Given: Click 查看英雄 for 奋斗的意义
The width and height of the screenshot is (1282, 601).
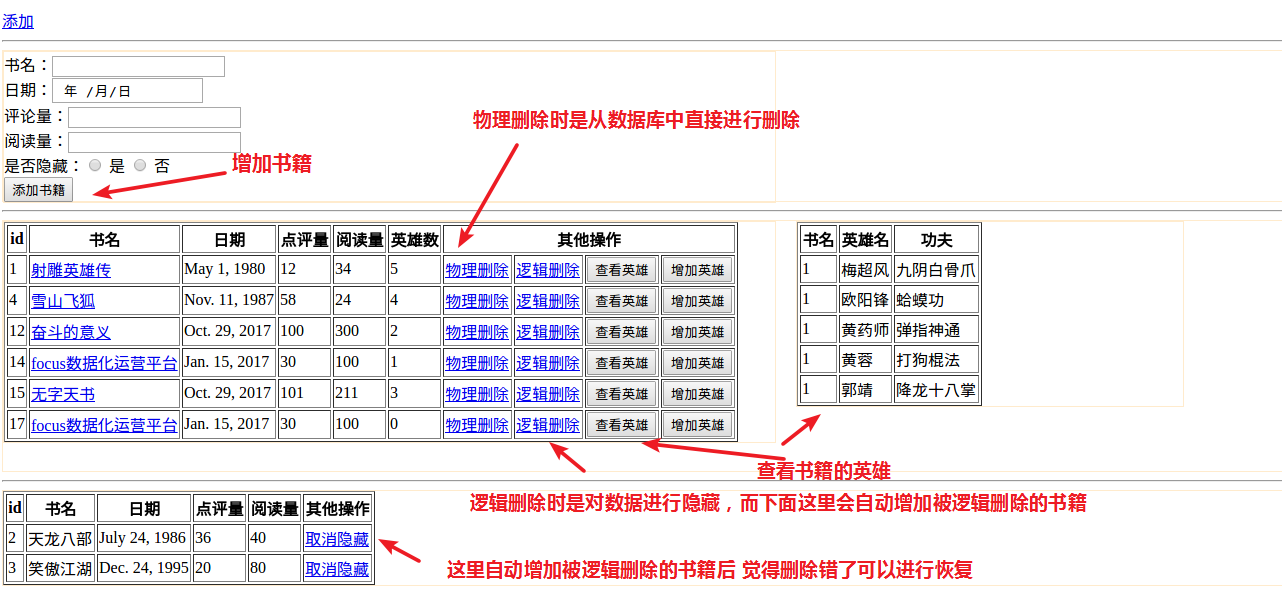Looking at the screenshot, I should (x=622, y=332).
